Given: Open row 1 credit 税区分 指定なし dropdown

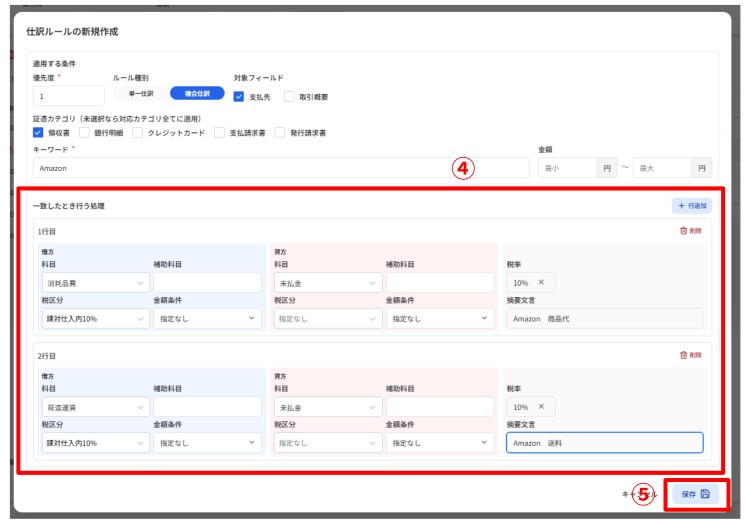Looking at the screenshot, I should 328,318.
